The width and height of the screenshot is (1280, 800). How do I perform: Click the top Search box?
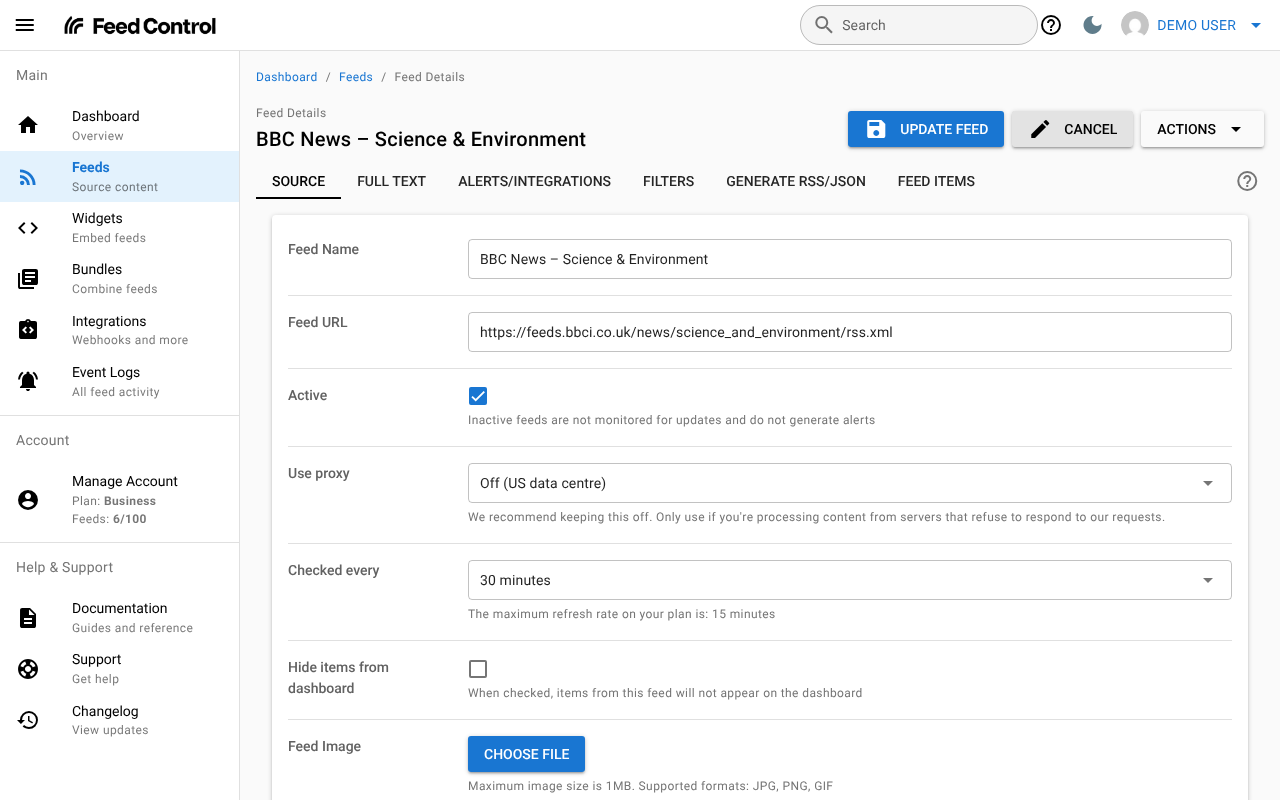[918, 25]
